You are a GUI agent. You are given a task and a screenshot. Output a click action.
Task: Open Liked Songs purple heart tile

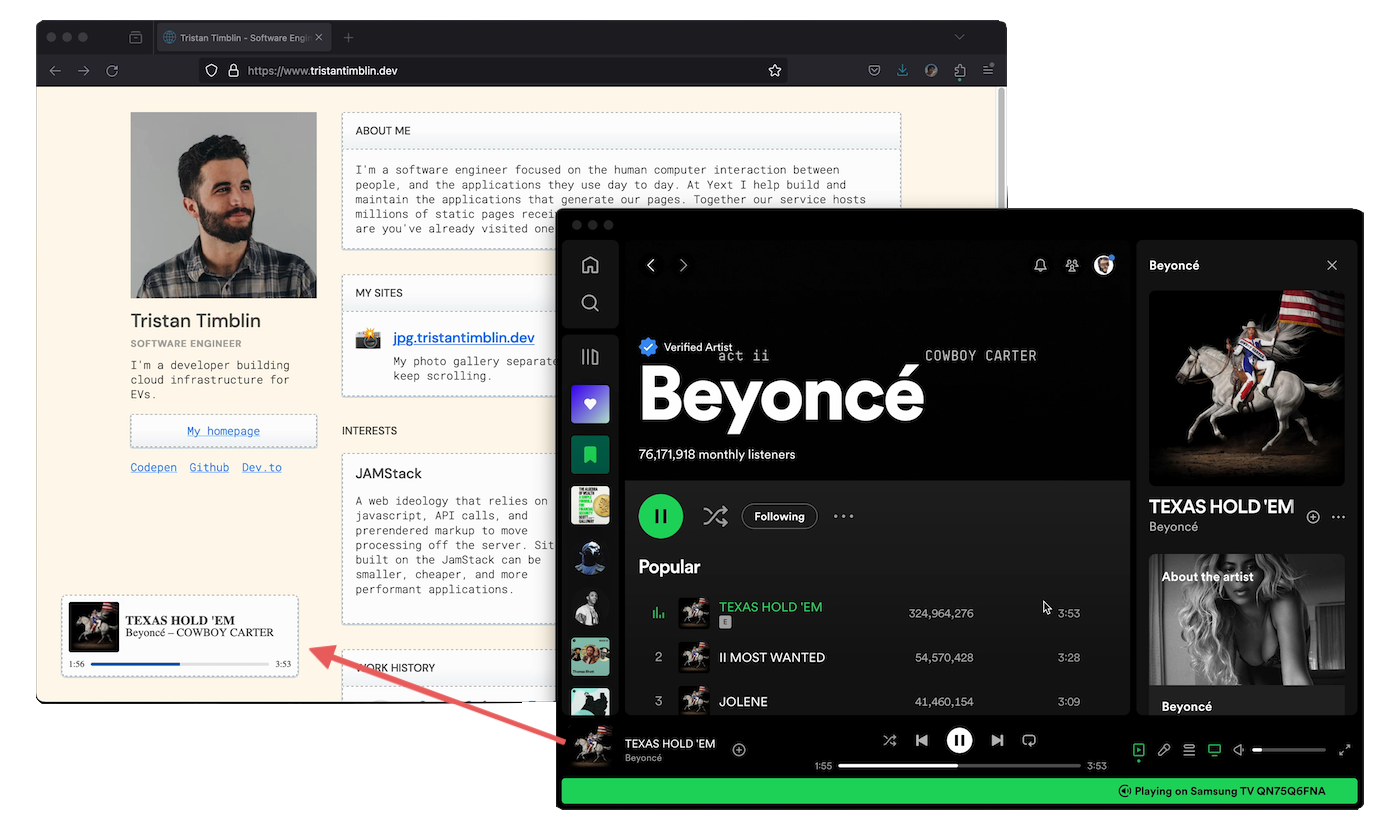point(590,405)
